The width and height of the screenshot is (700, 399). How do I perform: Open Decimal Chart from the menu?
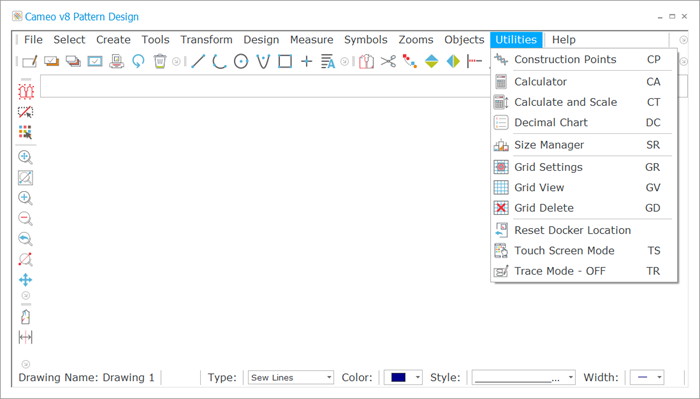pyautogui.click(x=584, y=122)
